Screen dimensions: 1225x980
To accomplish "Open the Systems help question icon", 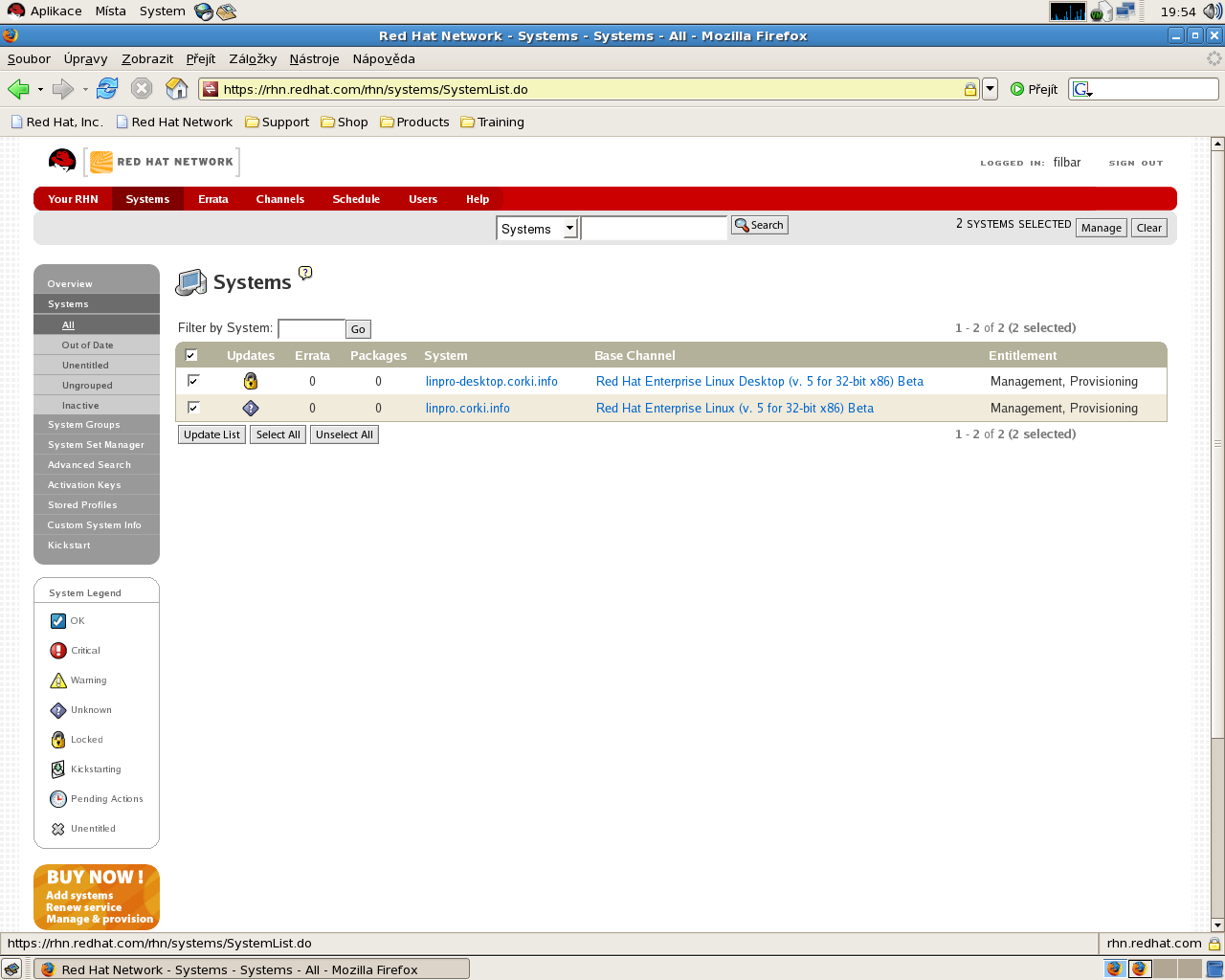I will pyautogui.click(x=305, y=273).
